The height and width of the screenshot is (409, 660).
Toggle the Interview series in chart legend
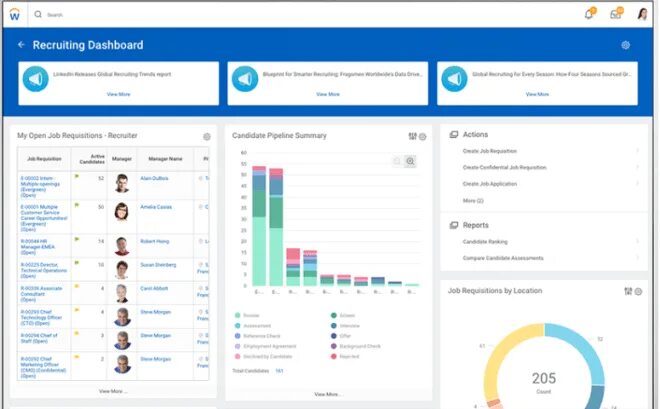tap(345, 326)
